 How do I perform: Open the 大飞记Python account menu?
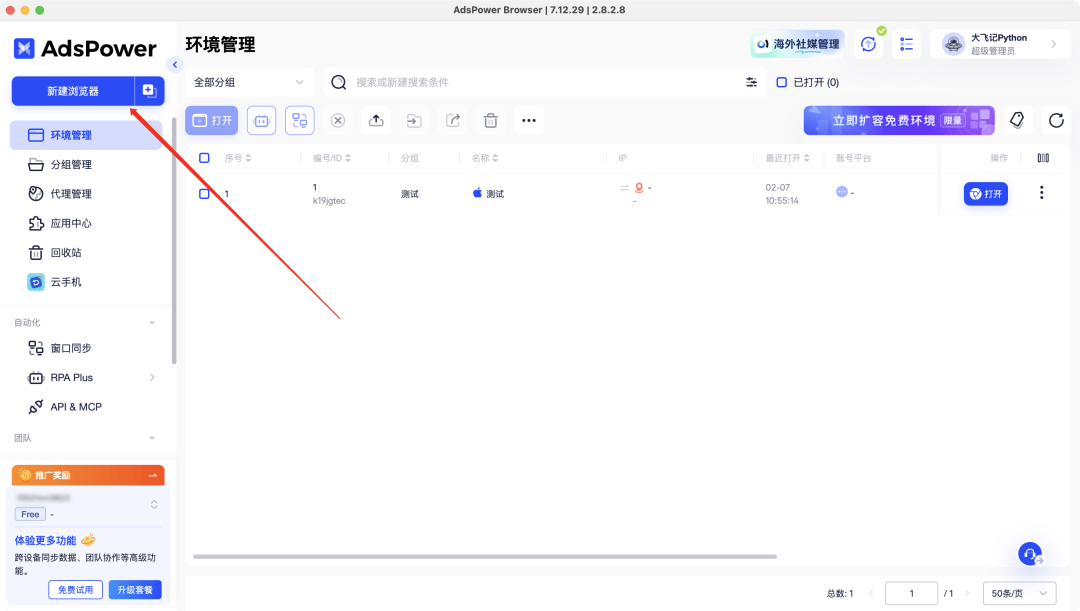[1000, 44]
